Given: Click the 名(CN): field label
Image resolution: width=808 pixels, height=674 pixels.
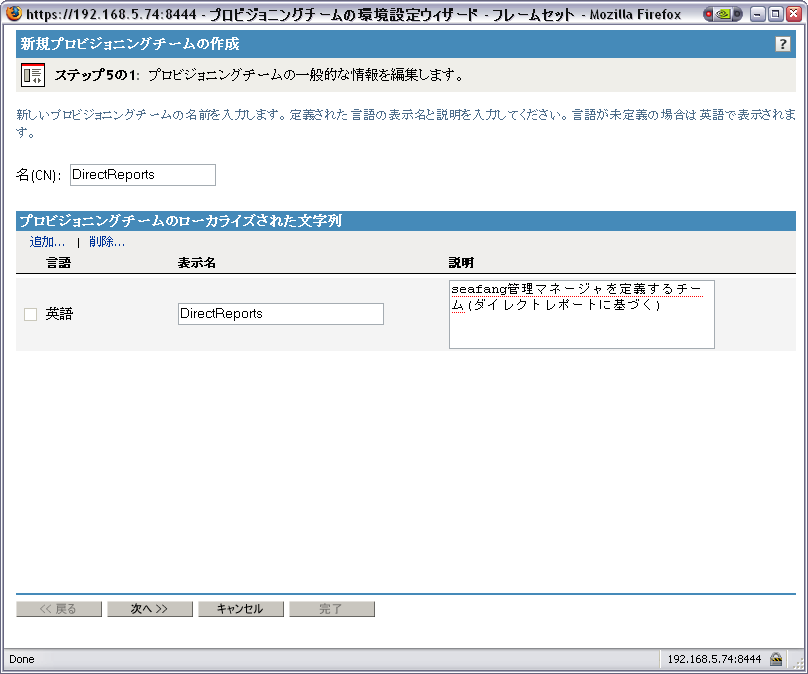Looking at the screenshot, I should (39, 175).
